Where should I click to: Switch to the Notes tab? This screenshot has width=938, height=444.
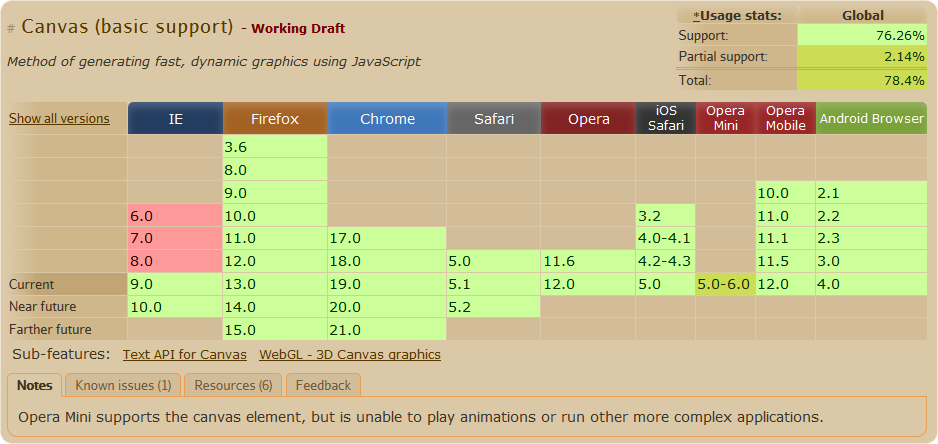(x=35, y=385)
